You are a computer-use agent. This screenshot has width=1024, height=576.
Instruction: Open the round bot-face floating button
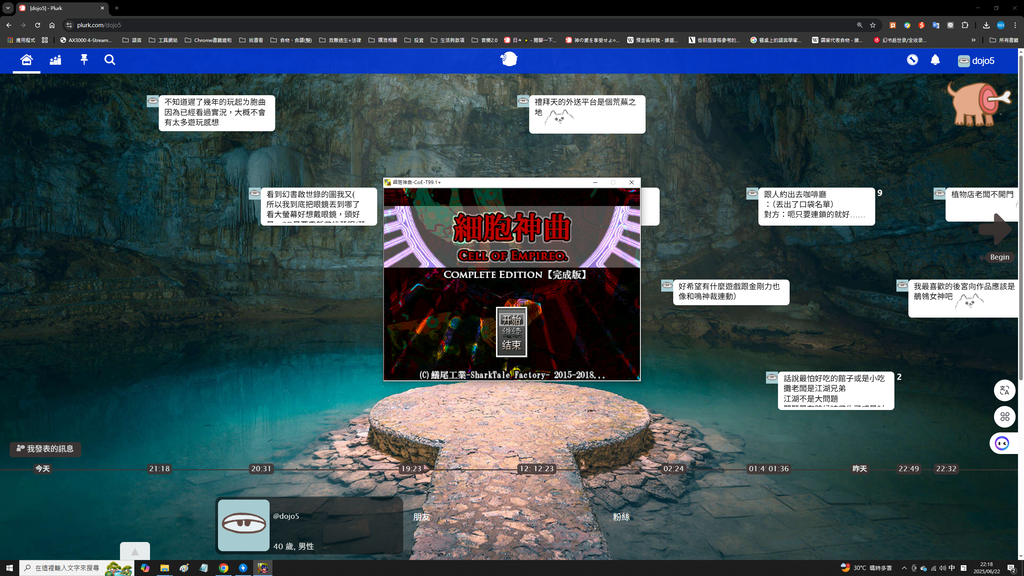1002,443
